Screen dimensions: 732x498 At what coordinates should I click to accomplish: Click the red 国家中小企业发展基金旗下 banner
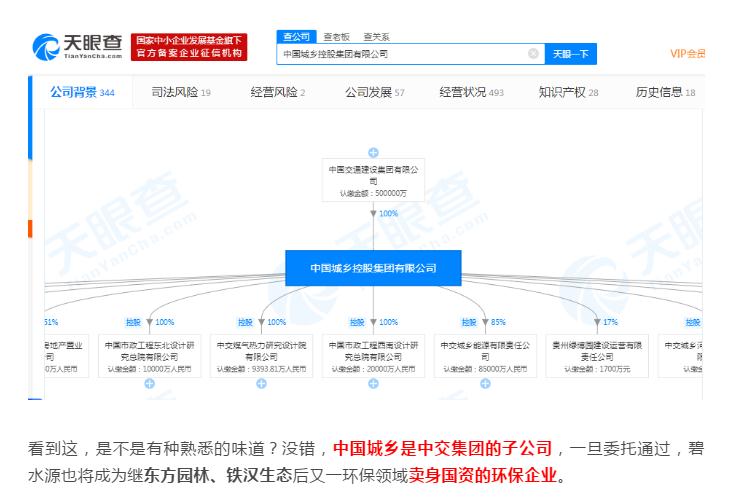[189, 47]
